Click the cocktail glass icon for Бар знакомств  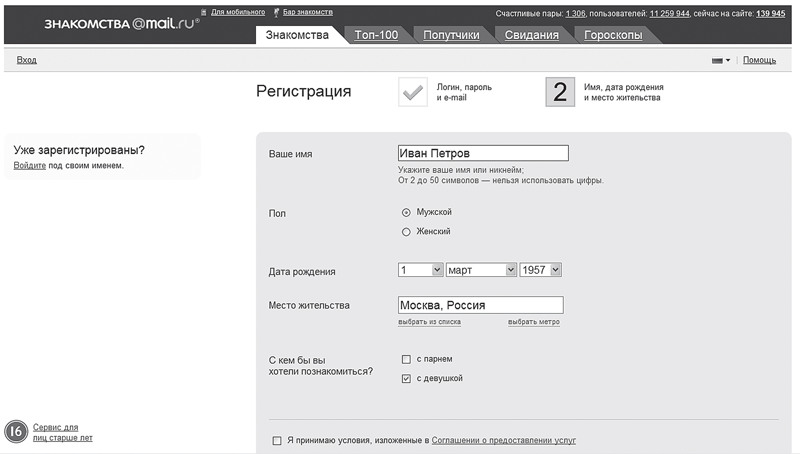pyautogui.click(x=277, y=12)
